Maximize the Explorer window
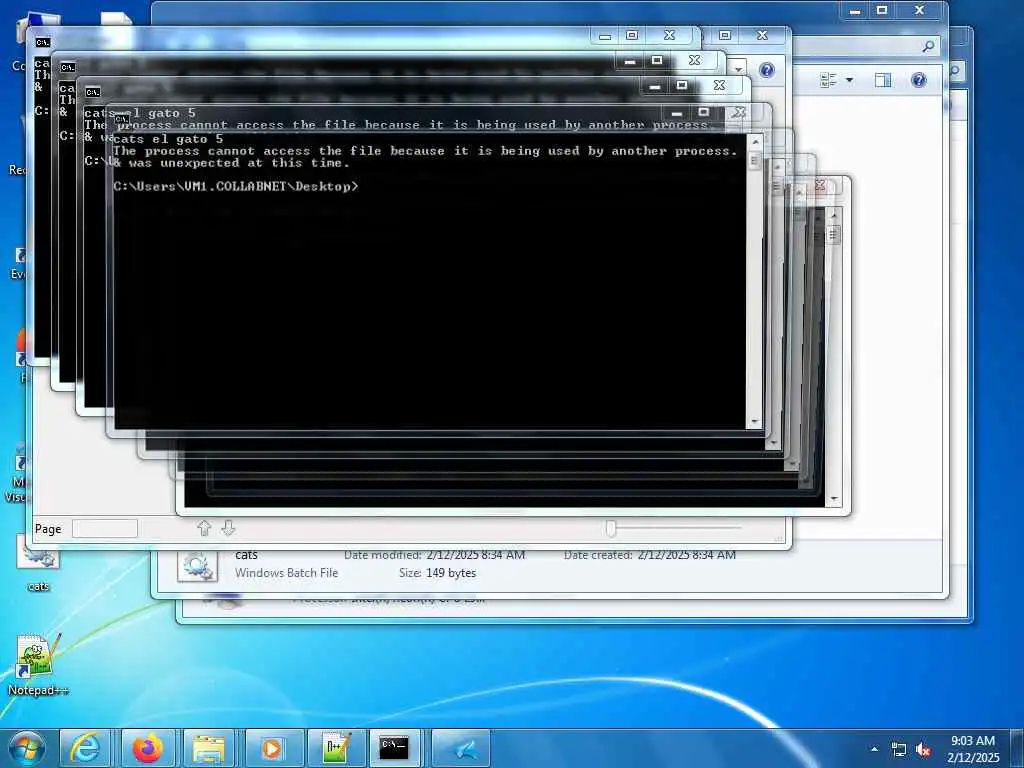 (882, 10)
